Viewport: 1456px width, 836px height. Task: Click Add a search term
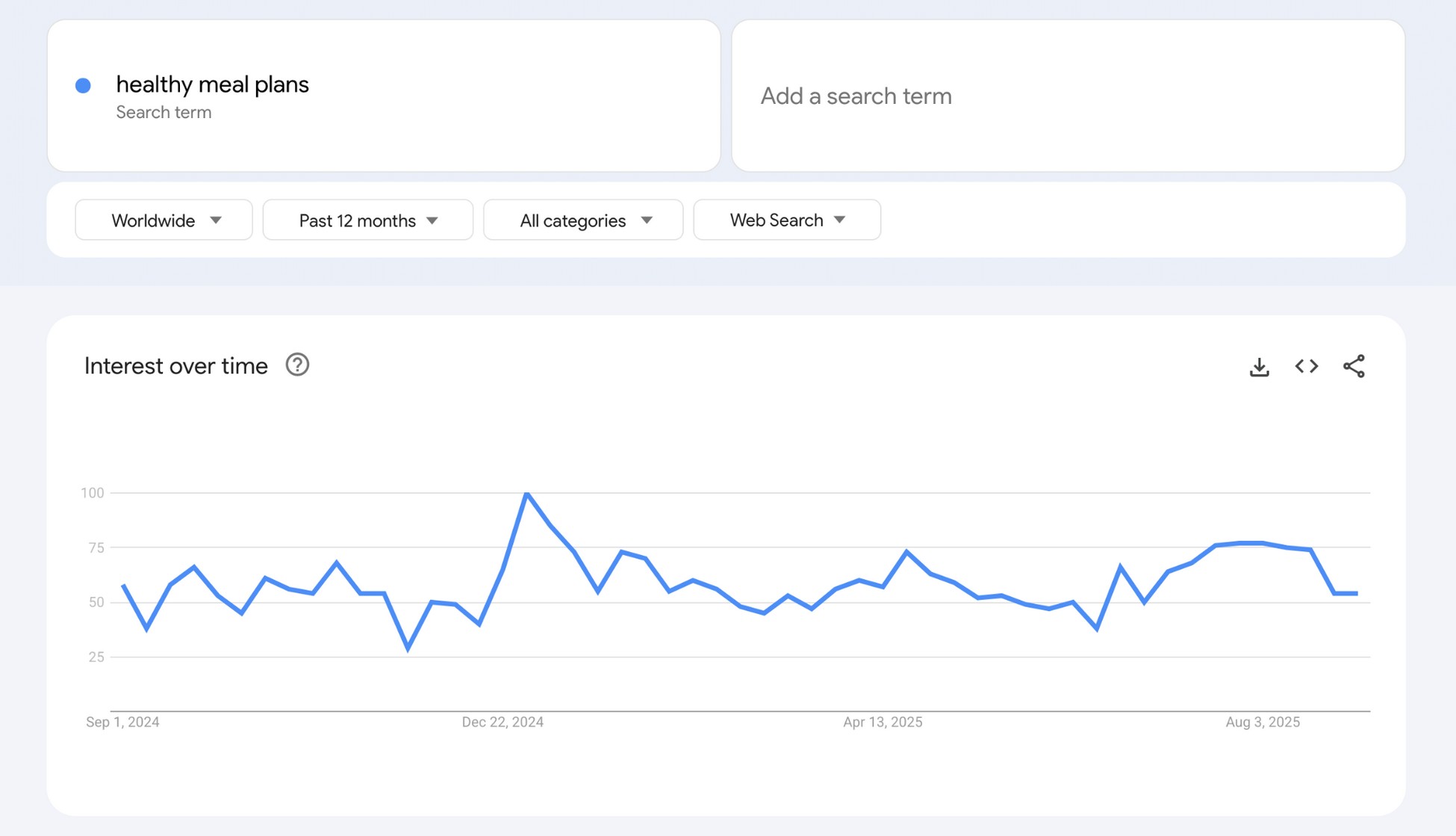coord(855,96)
